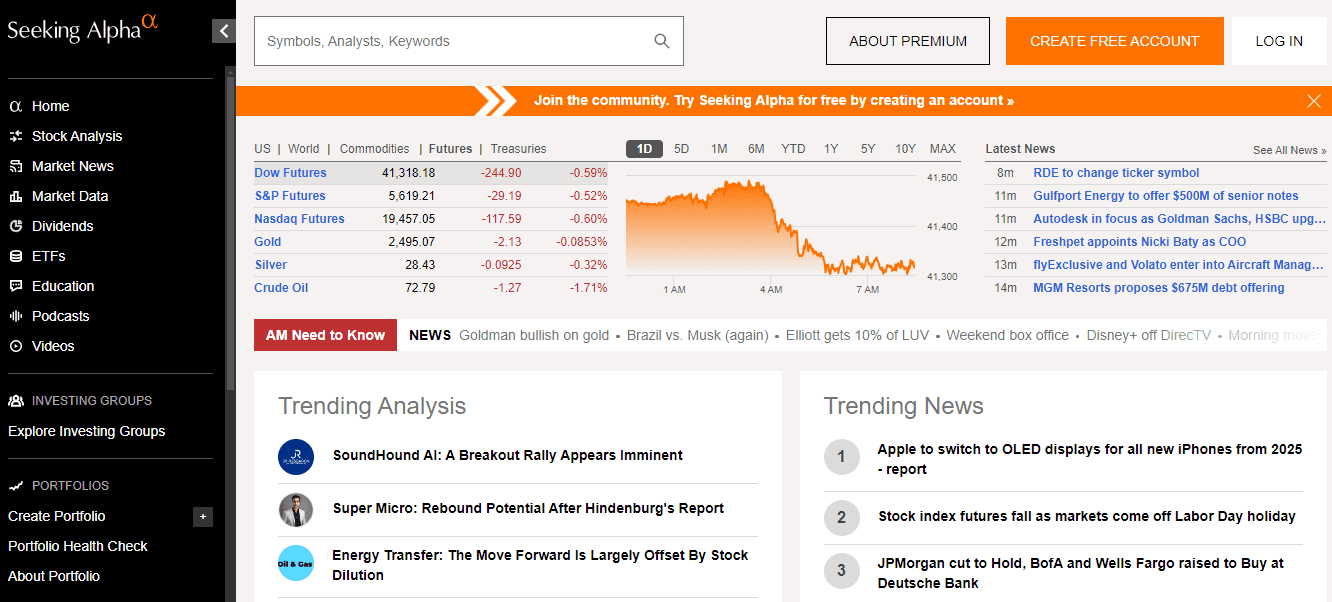Open Apple OLED displays trending news
Screen dimensions: 1332x602
pyautogui.click(x=1090, y=459)
